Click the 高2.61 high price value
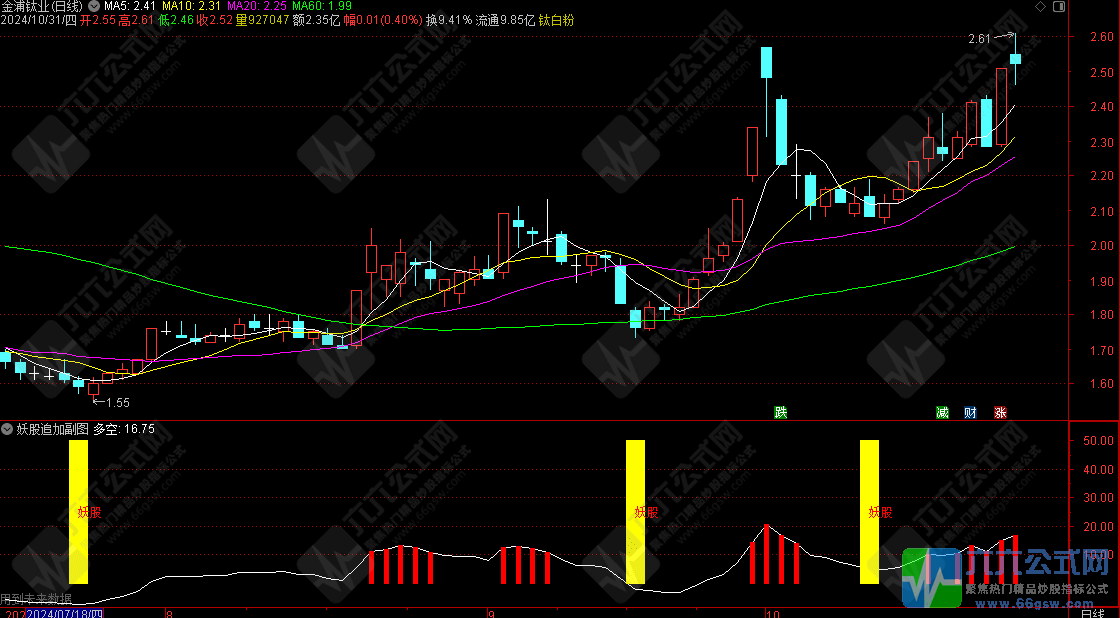 136,21
